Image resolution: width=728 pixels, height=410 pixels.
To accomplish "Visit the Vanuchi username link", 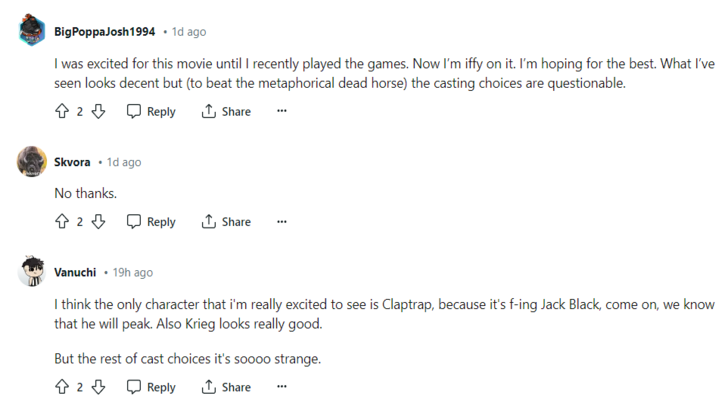I will pyautogui.click(x=75, y=272).
